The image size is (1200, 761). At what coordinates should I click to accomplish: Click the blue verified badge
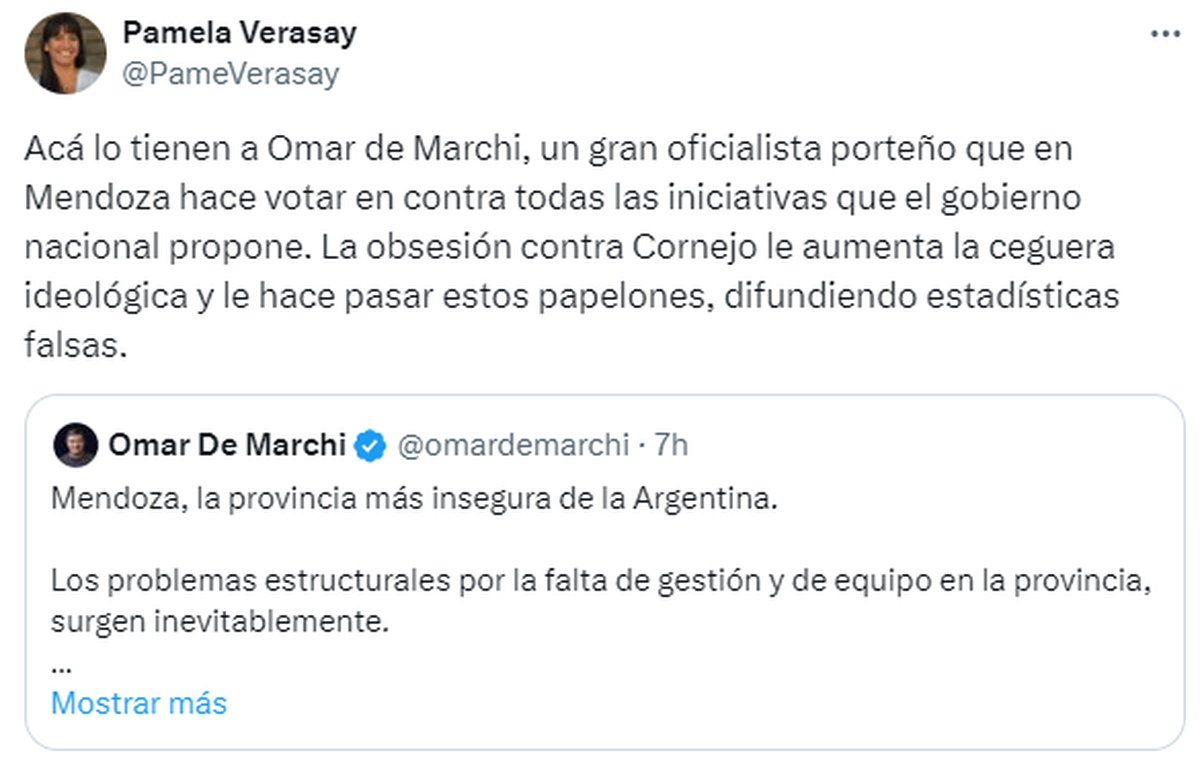[371, 445]
